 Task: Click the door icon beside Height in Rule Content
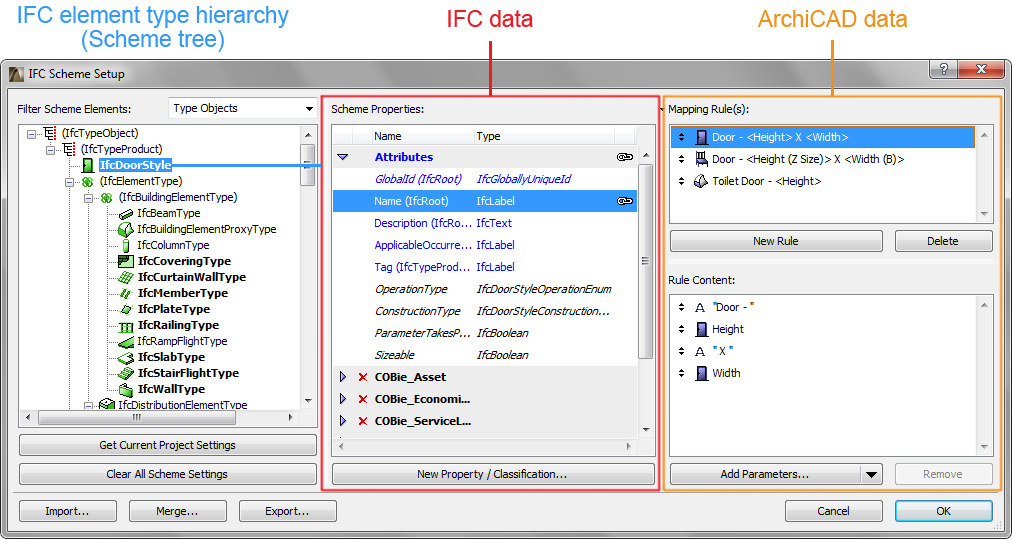[x=702, y=329]
